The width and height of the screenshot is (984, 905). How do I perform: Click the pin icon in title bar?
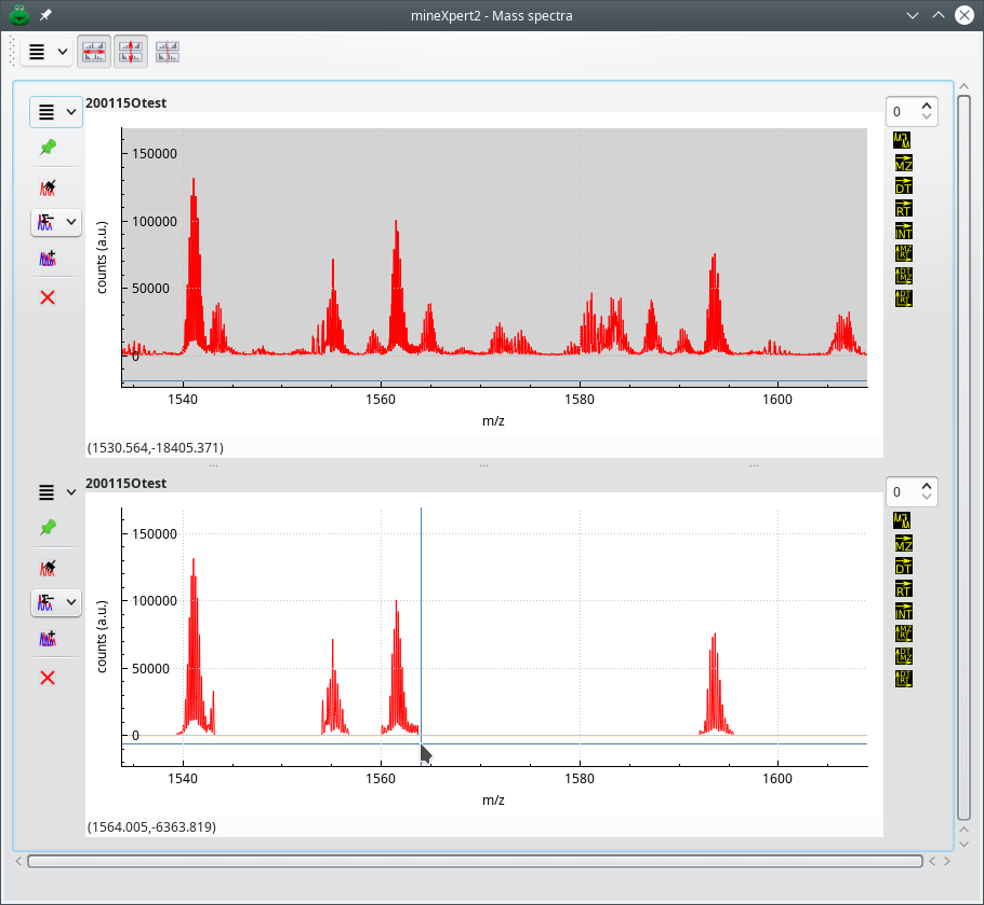click(46, 15)
